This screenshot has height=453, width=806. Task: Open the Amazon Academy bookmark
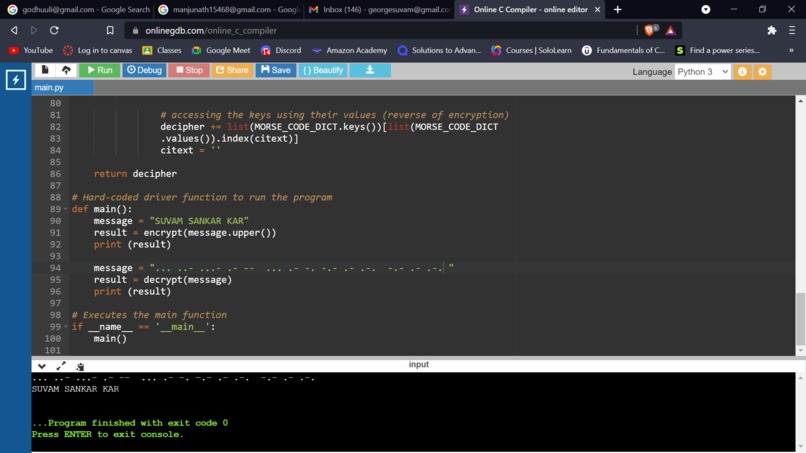tap(350, 50)
